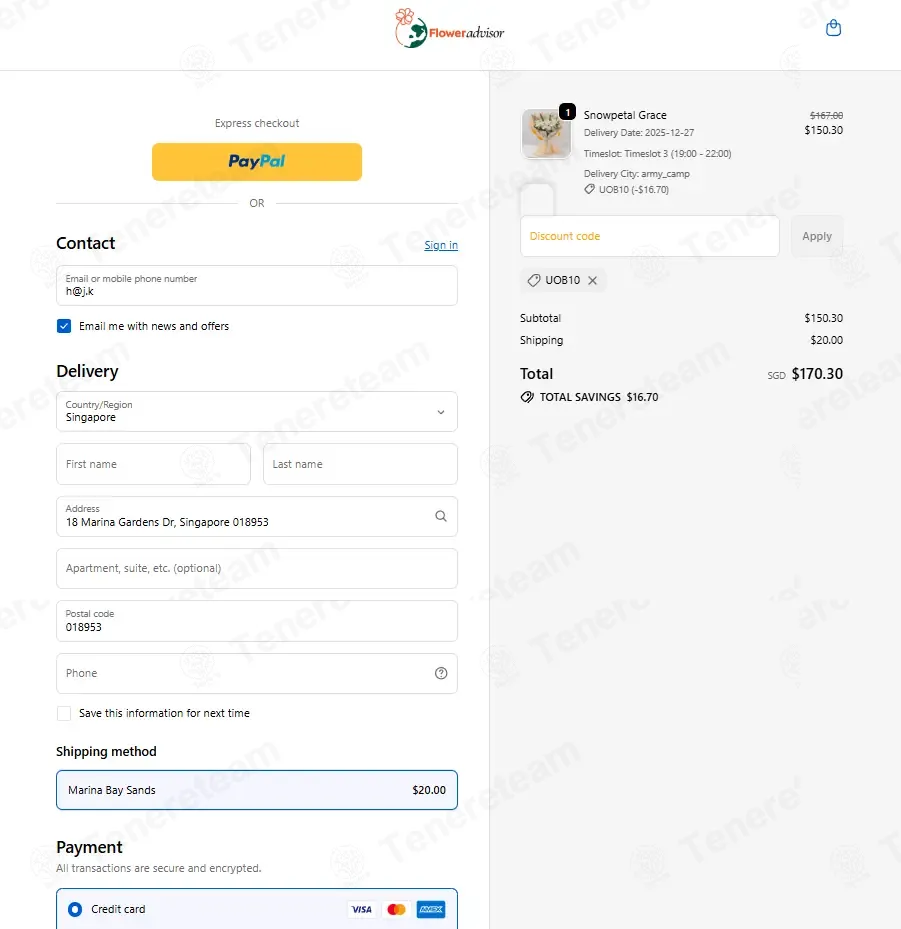
Task: Click the TOTAL SAVINGS $16.70 text
Action: click(x=598, y=397)
